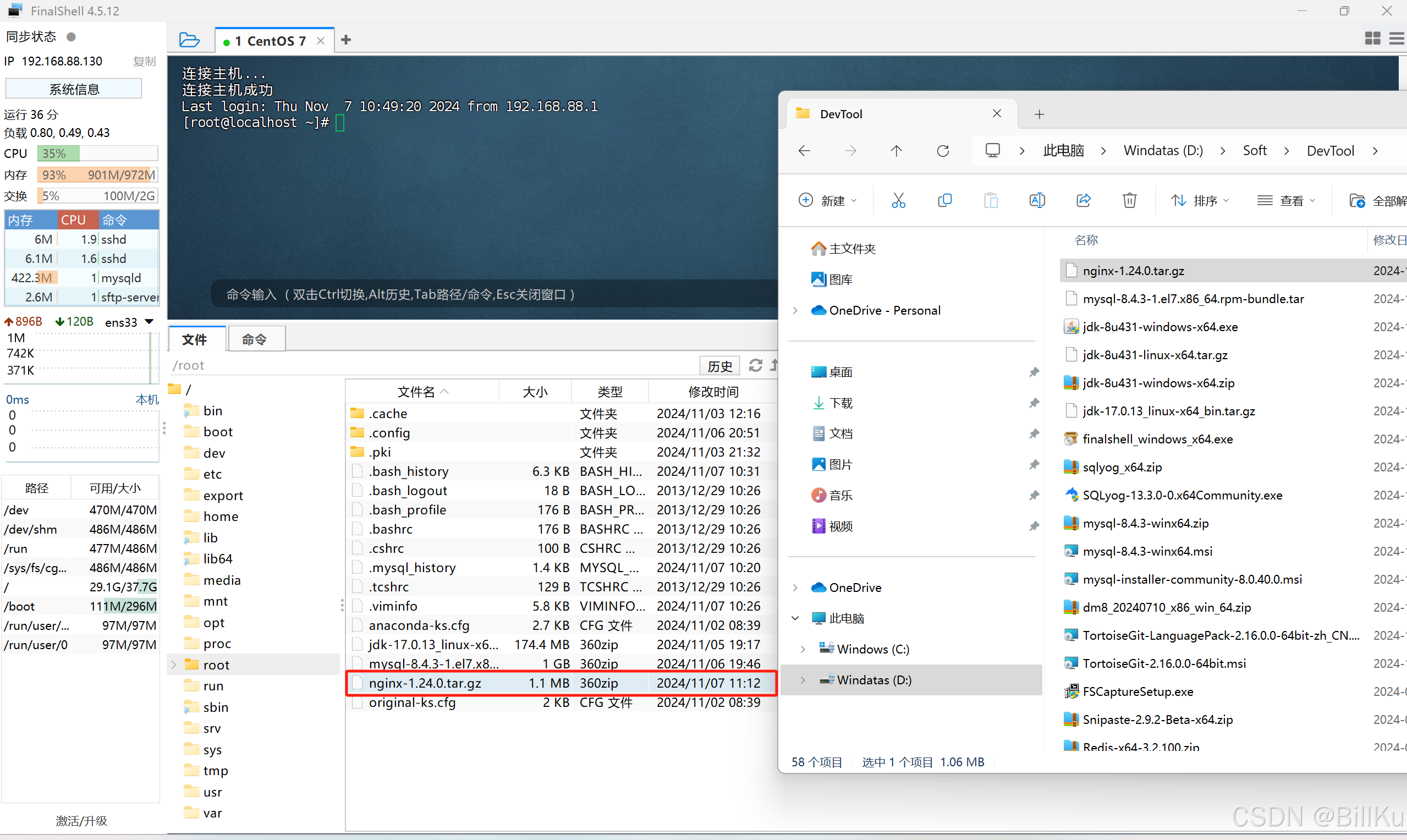Click Explorer's Cut scissors icon
This screenshot has width=1407, height=840.
(x=898, y=200)
